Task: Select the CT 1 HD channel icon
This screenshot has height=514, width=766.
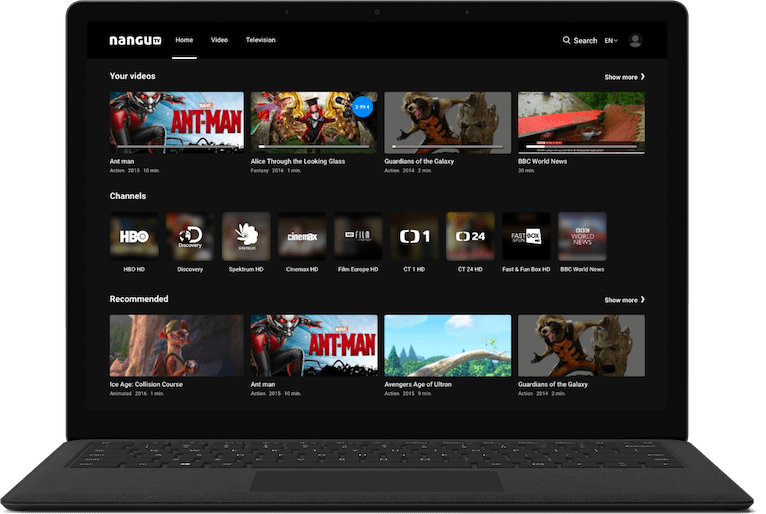Action: 414,236
